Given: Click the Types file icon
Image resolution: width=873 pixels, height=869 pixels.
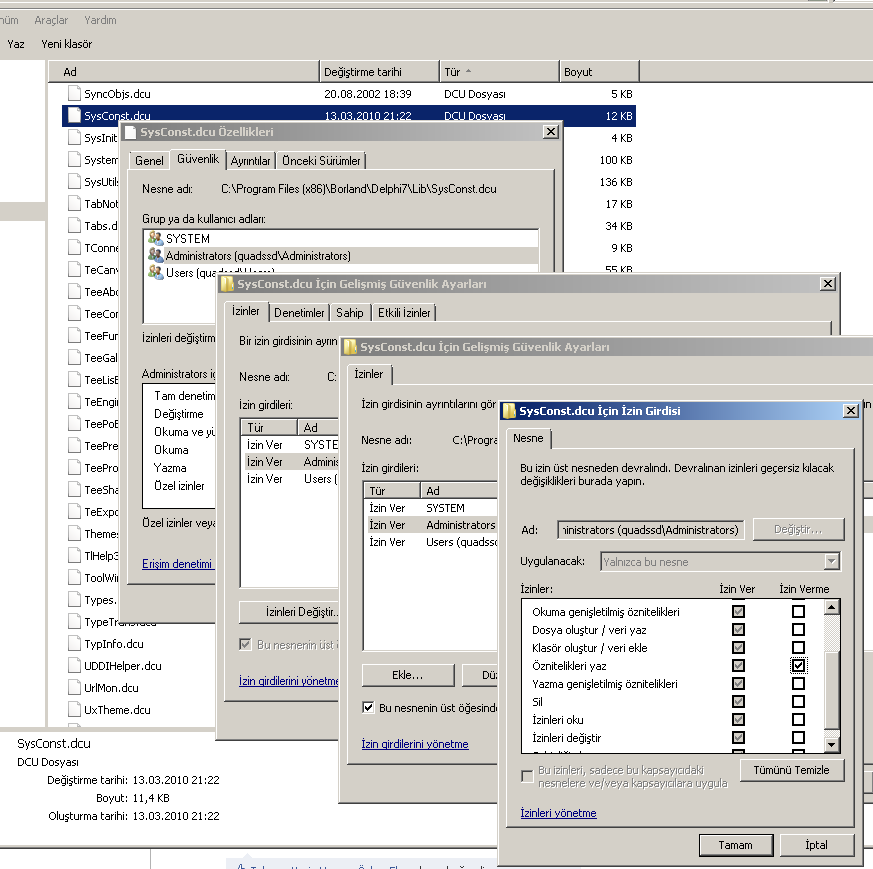Looking at the screenshot, I should [74, 600].
